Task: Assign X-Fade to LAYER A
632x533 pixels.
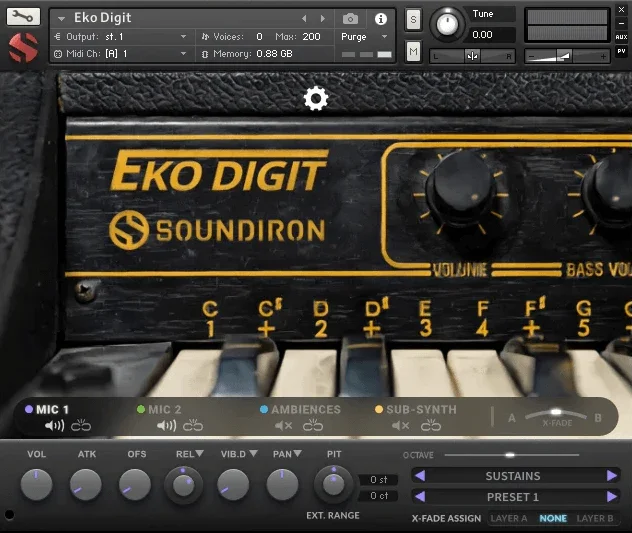Action: coord(509,518)
